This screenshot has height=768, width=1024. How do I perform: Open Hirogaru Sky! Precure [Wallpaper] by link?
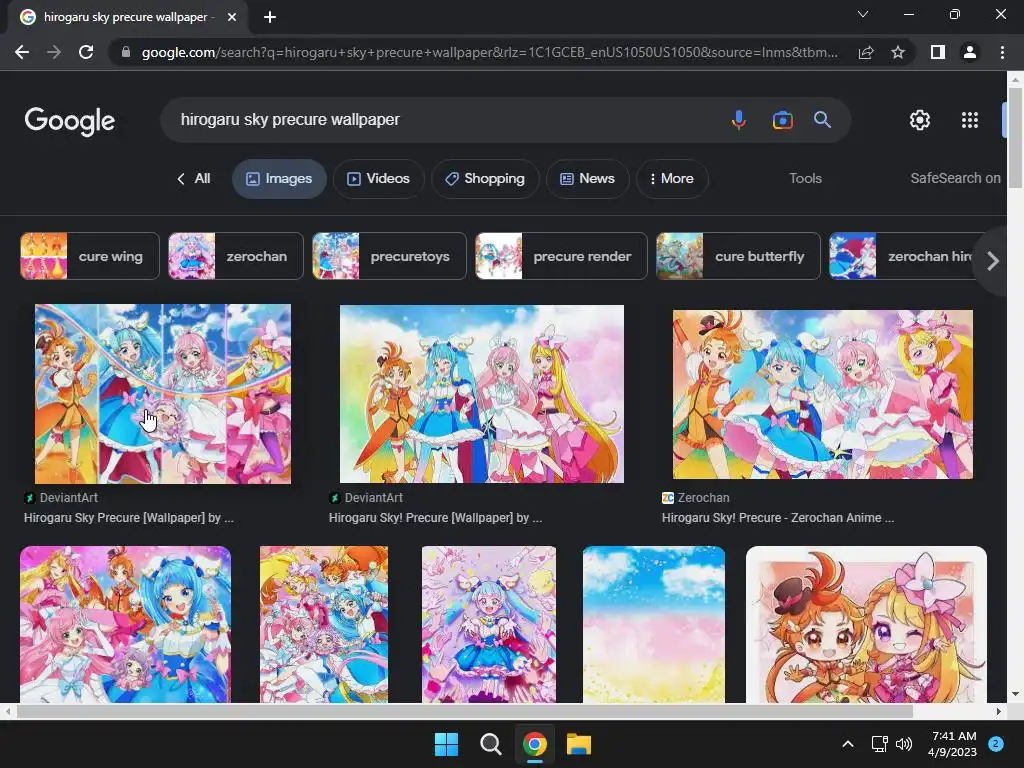(436, 518)
